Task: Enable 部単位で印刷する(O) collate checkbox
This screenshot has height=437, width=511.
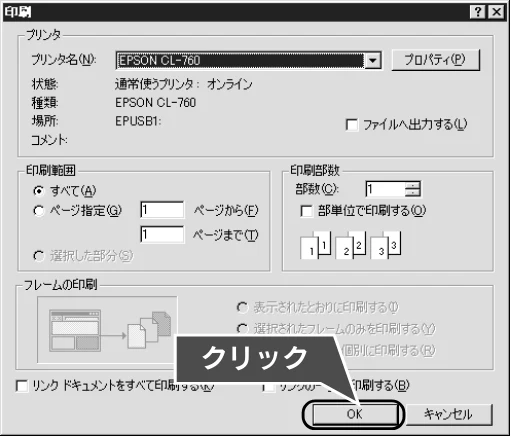Action: [x=306, y=211]
